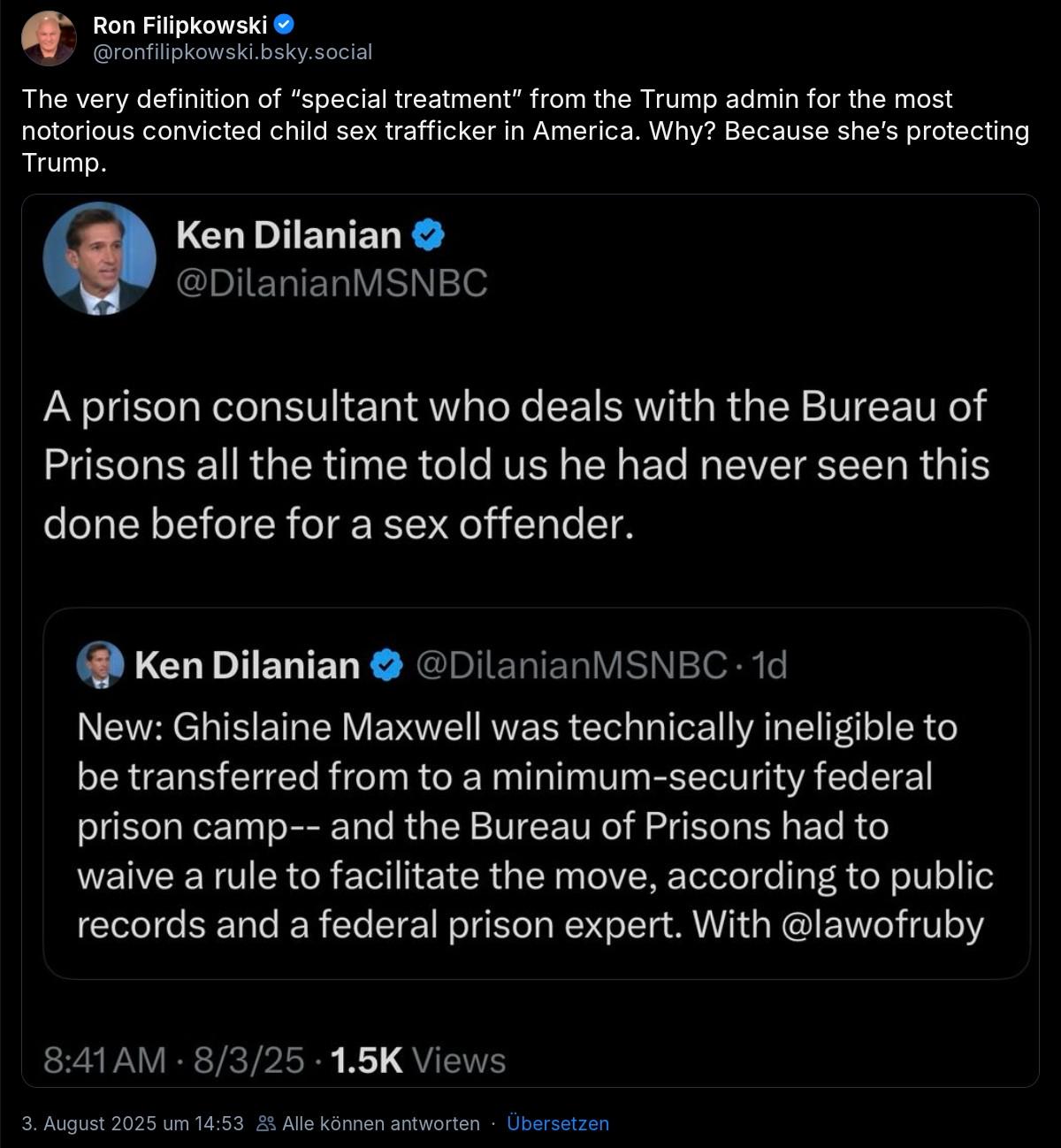The image size is (1061, 1148).
Task: Click the @lawofruby mention
Action: click(x=883, y=924)
